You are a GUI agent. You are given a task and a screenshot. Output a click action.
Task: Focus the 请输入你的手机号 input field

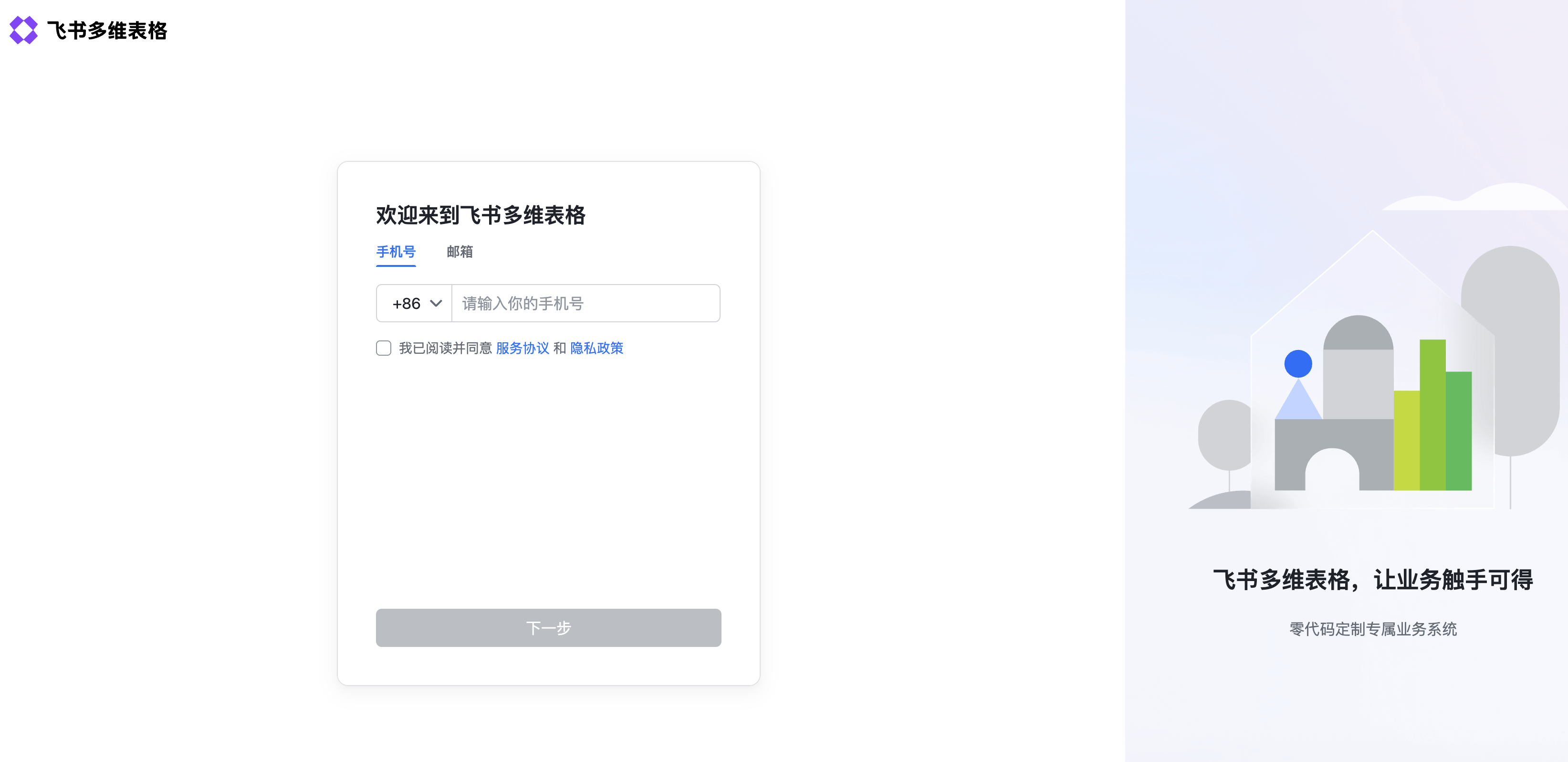pyautogui.click(x=585, y=303)
